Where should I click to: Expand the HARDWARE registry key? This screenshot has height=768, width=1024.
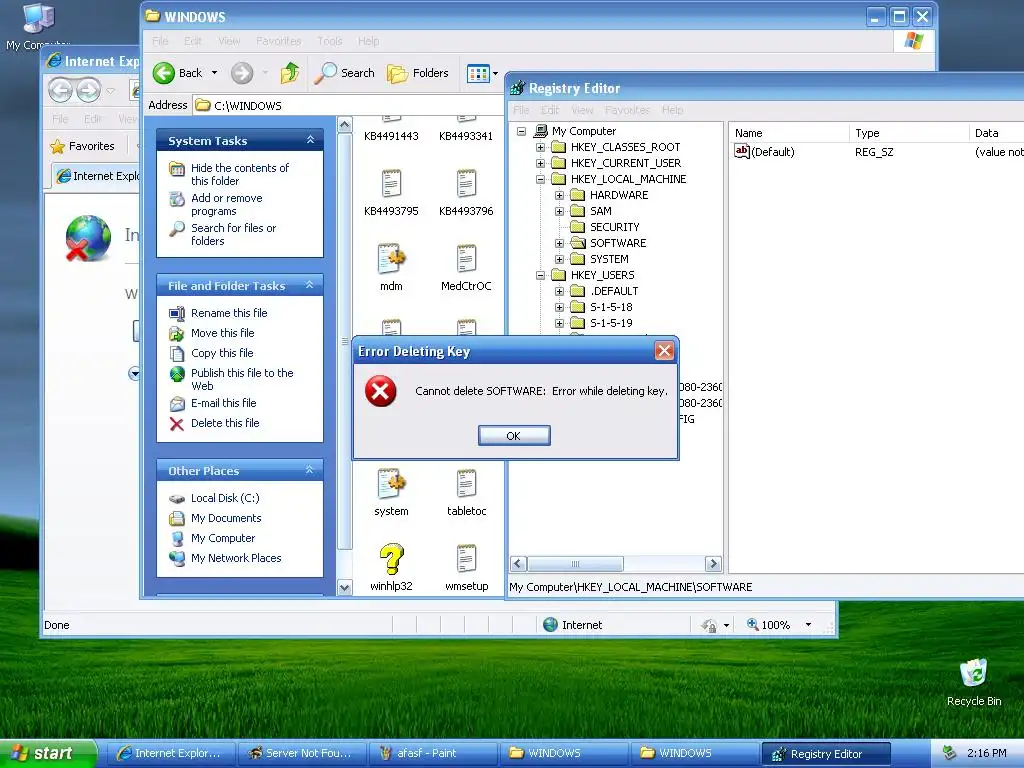(x=559, y=195)
